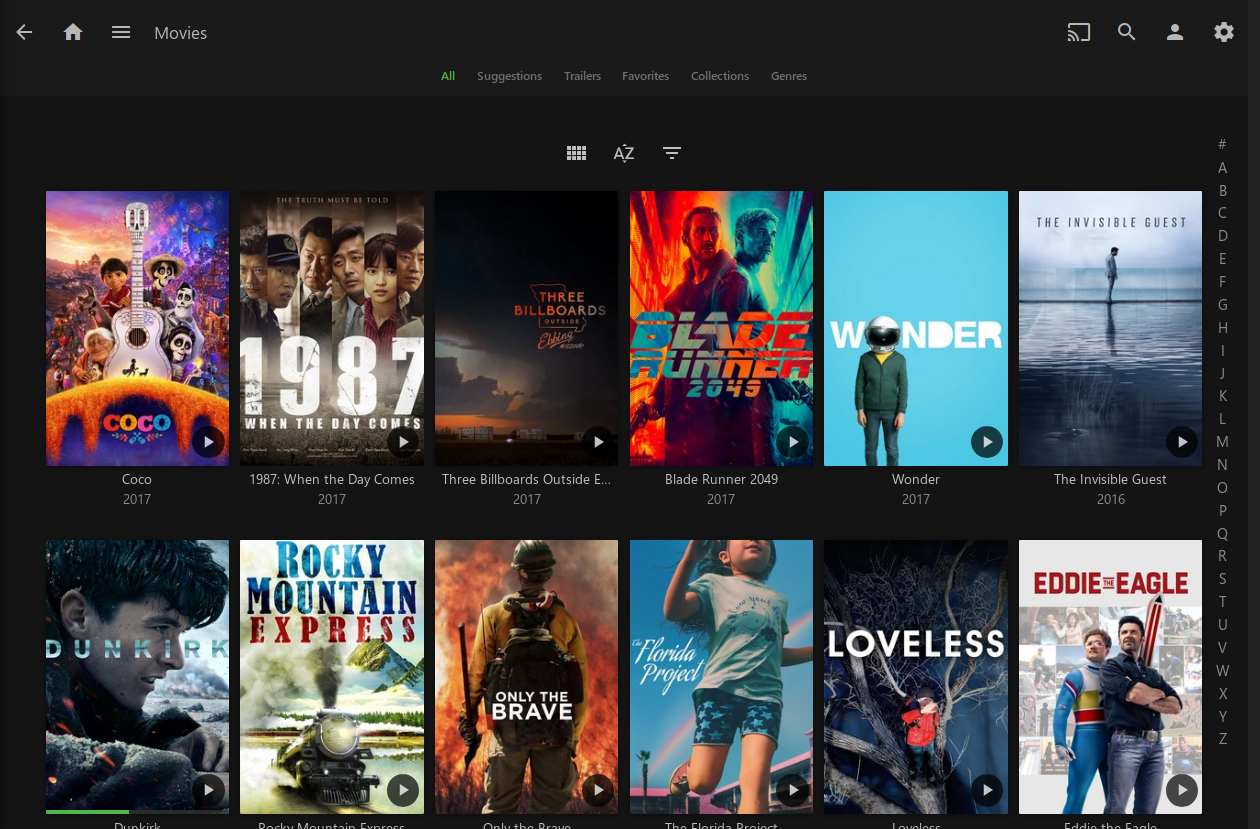Image resolution: width=1260 pixels, height=829 pixels.
Task: Open the Genres section
Action: coord(789,75)
